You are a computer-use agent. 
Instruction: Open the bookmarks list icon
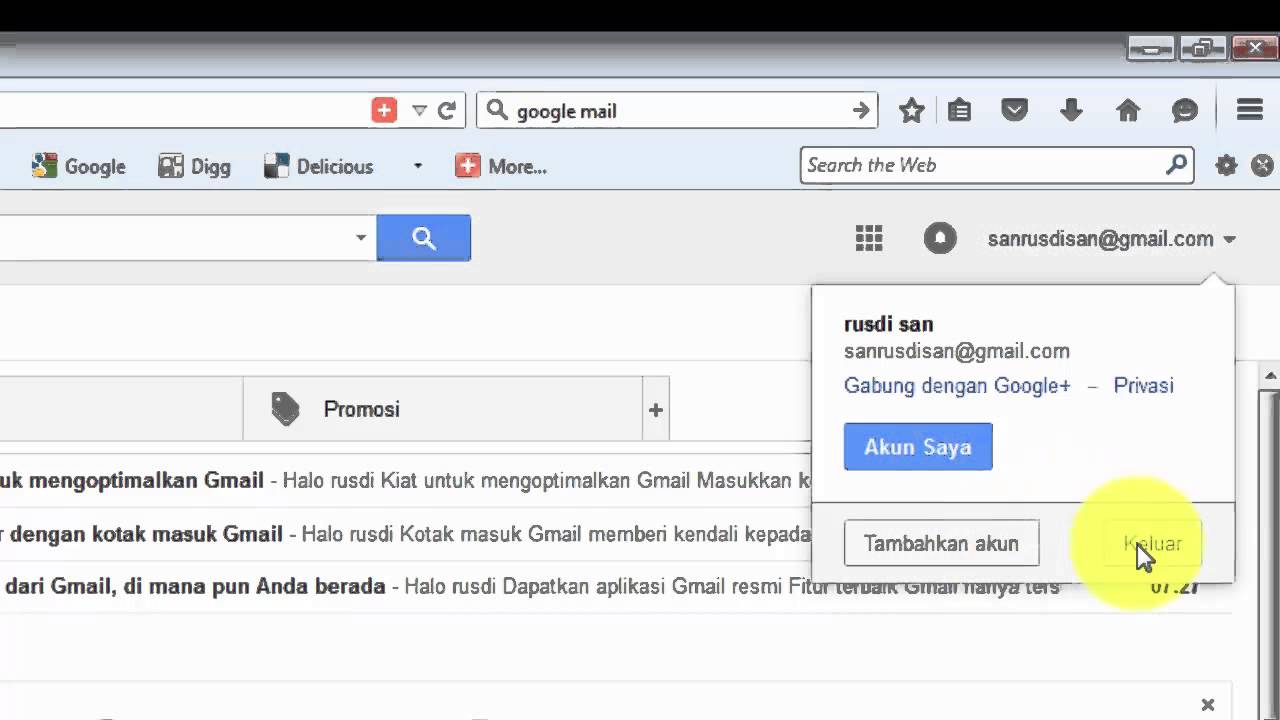[x=960, y=111]
